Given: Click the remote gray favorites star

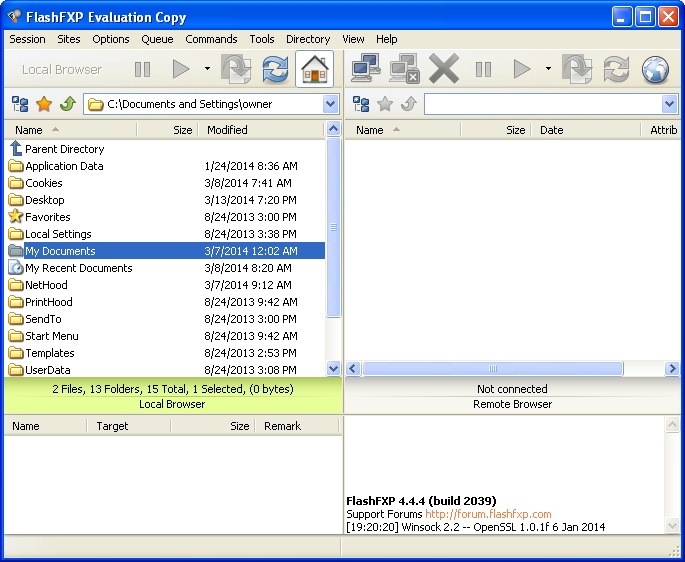Looking at the screenshot, I should tap(385, 104).
